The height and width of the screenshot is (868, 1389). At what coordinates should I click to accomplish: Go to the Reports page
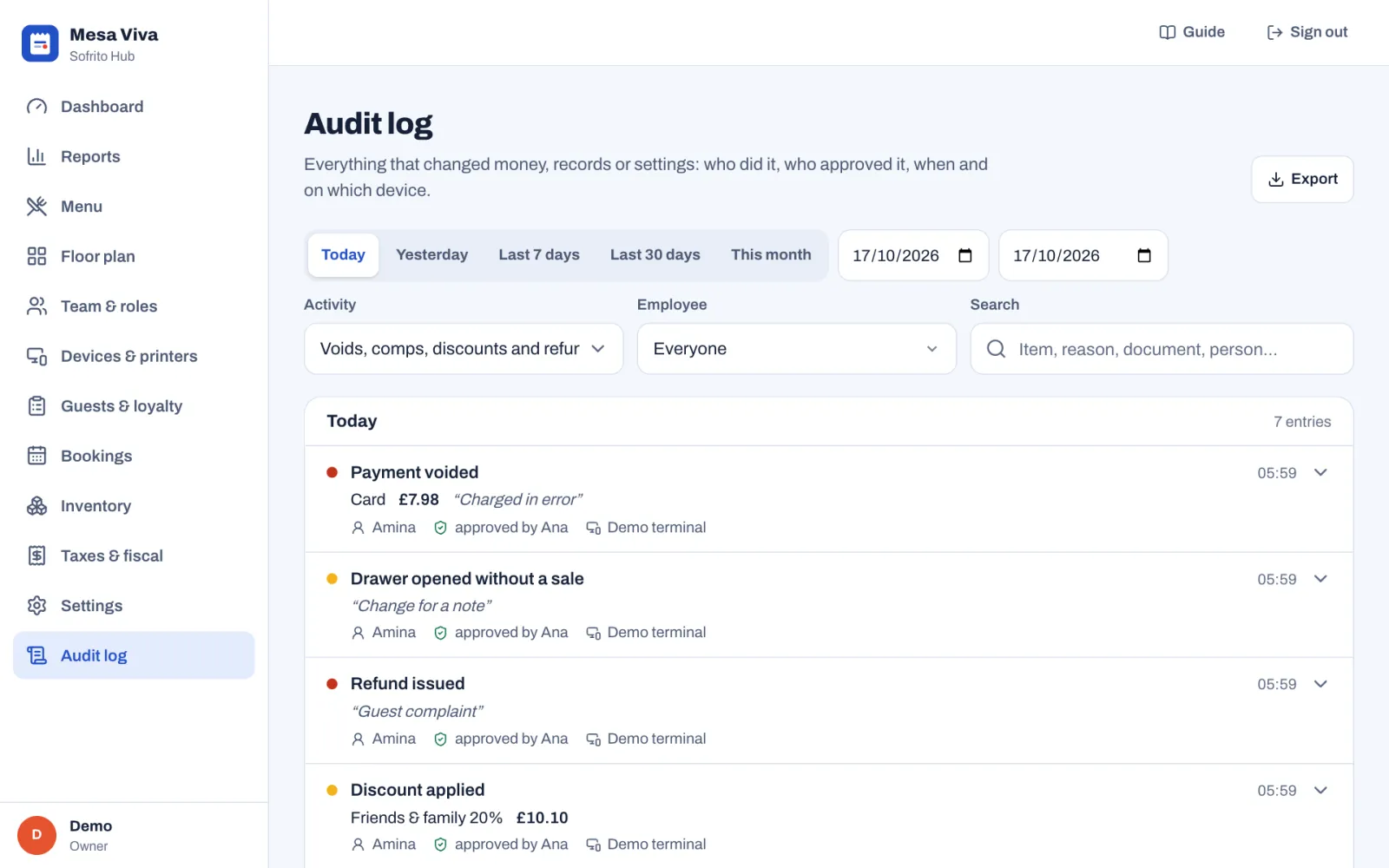click(x=134, y=156)
